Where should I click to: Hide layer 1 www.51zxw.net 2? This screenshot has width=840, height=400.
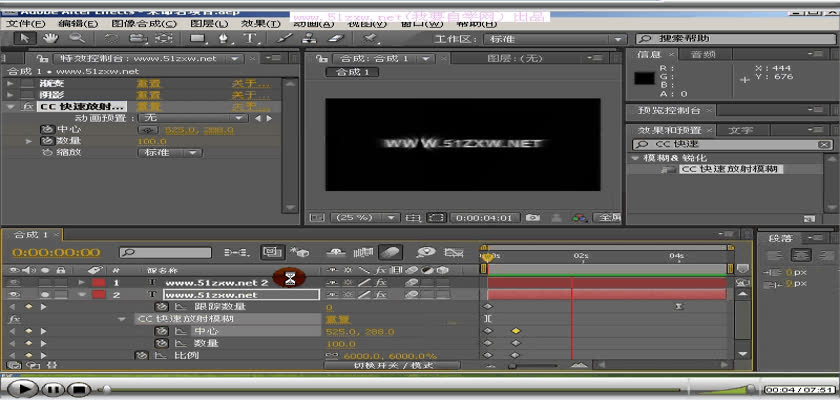14,282
